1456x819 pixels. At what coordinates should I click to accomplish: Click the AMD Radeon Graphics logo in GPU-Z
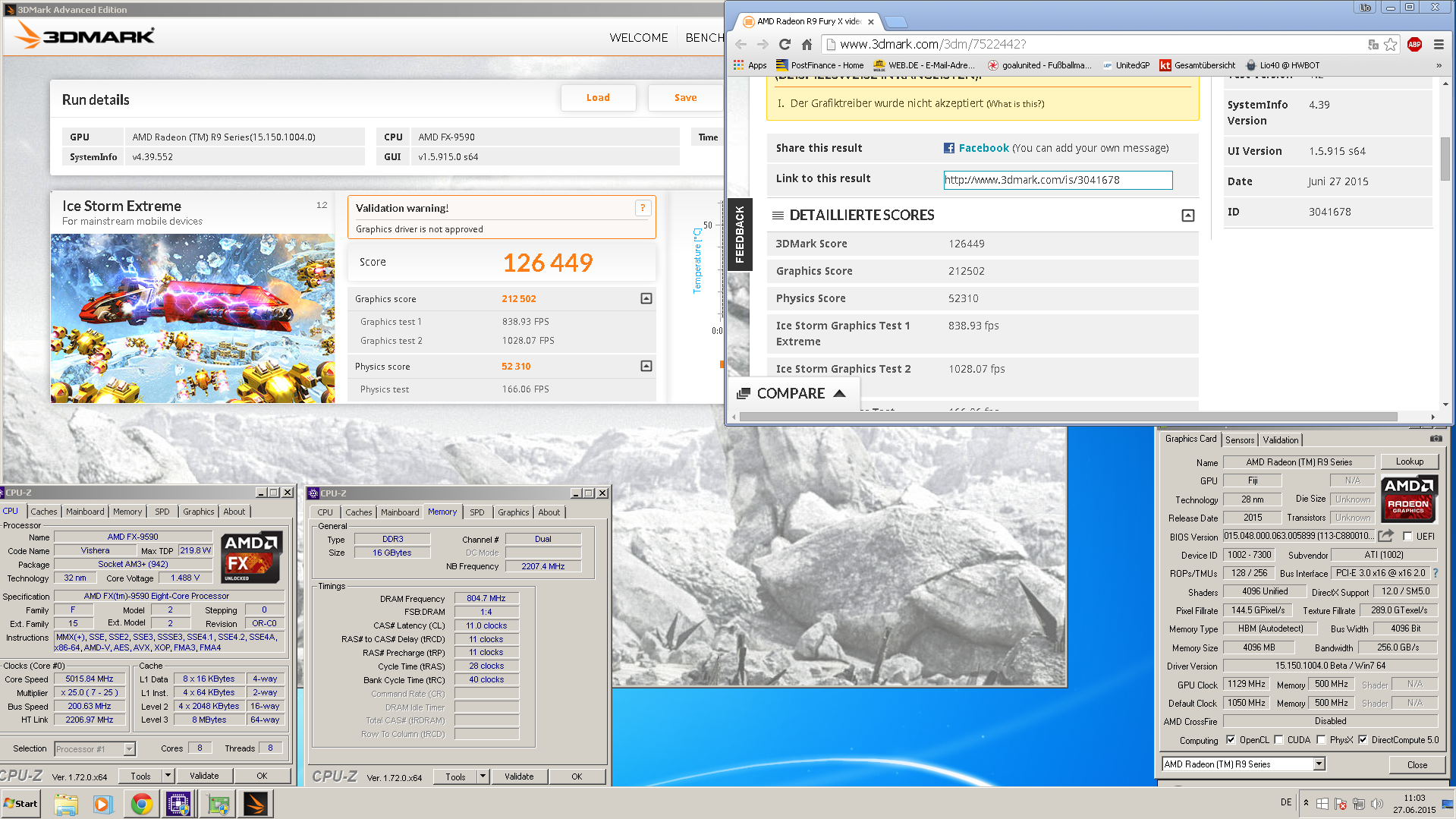coord(1409,499)
